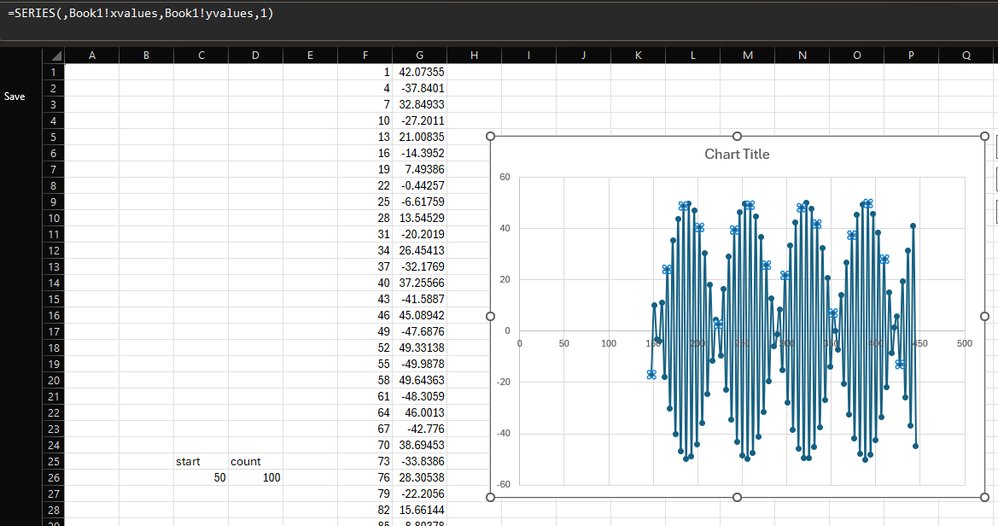Select cell with value -0.44257
Viewport: 998px width, 526px height.
click(419, 185)
